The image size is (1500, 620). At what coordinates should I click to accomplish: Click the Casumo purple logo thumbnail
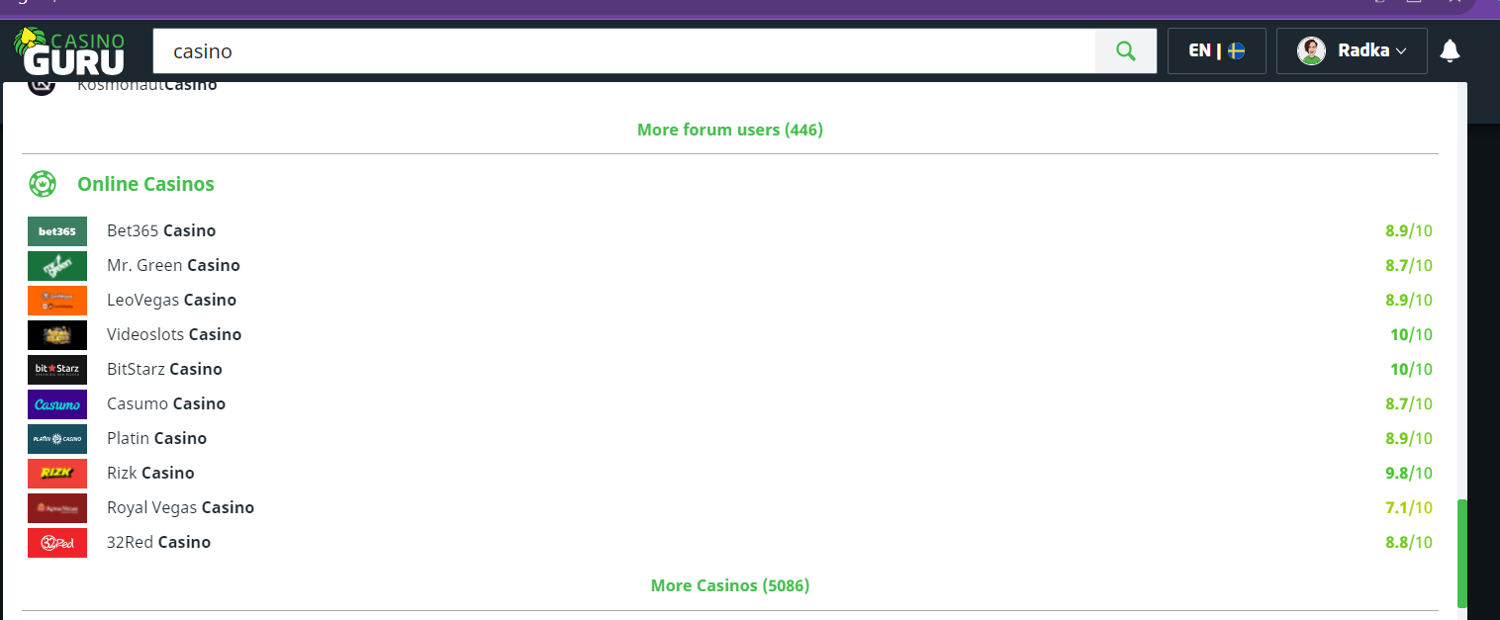(57, 404)
